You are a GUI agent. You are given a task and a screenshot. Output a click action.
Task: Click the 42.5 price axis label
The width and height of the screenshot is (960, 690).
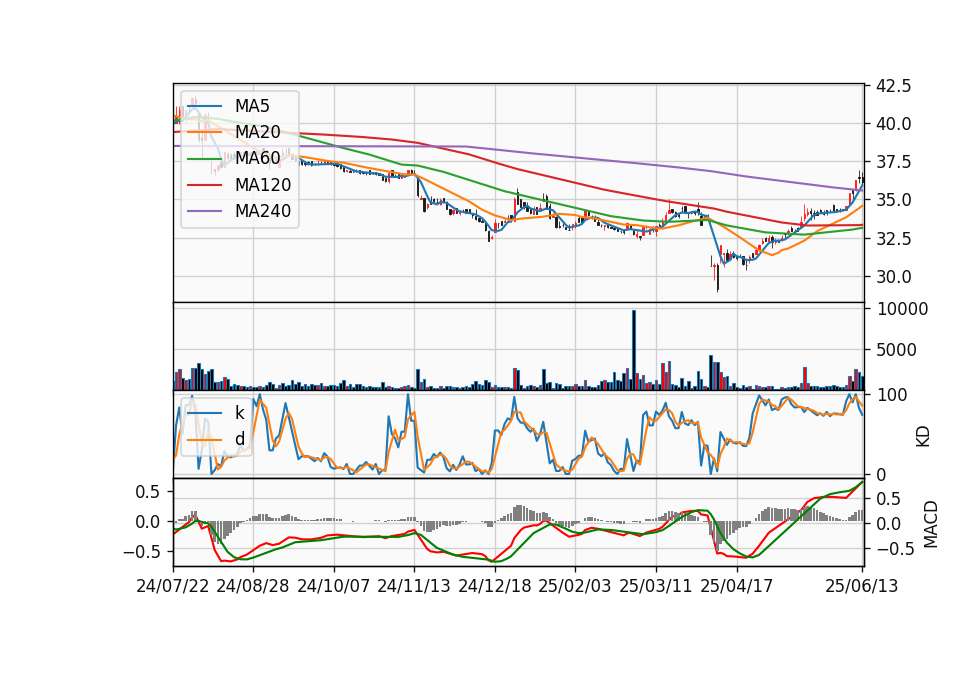[893, 86]
